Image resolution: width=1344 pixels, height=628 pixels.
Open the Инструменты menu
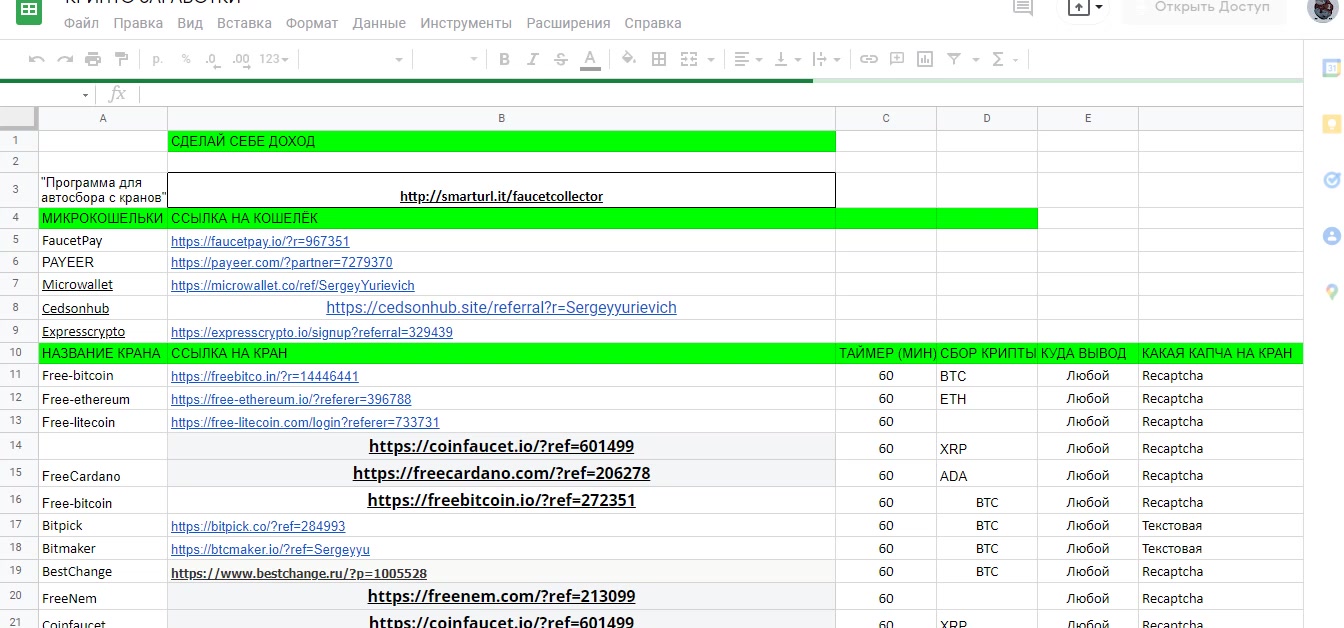pos(466,23)
